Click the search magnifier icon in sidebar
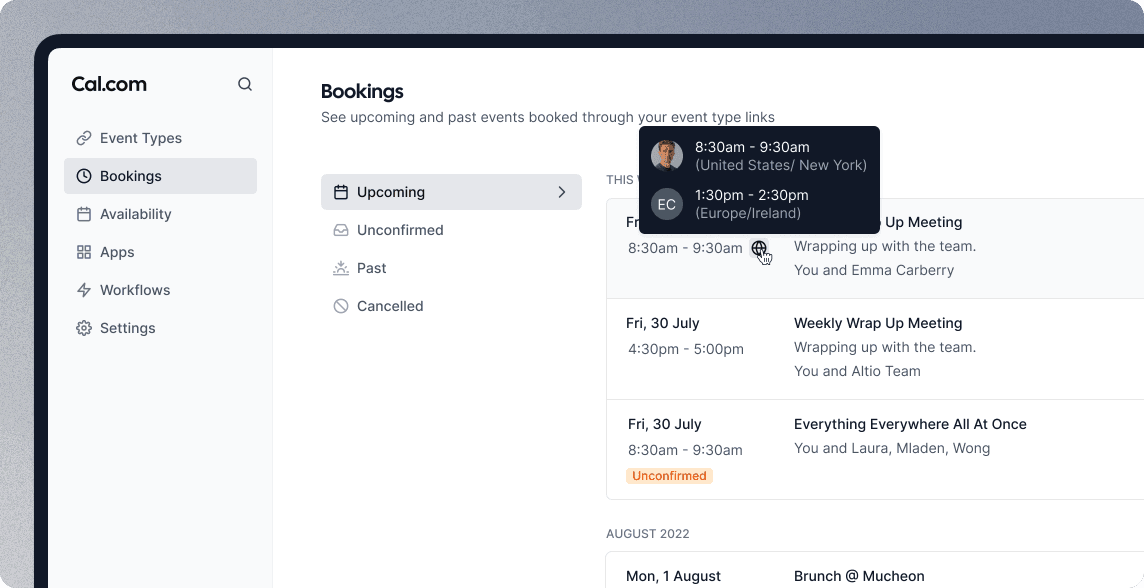The image size is (1144, 588). point(245,84)
